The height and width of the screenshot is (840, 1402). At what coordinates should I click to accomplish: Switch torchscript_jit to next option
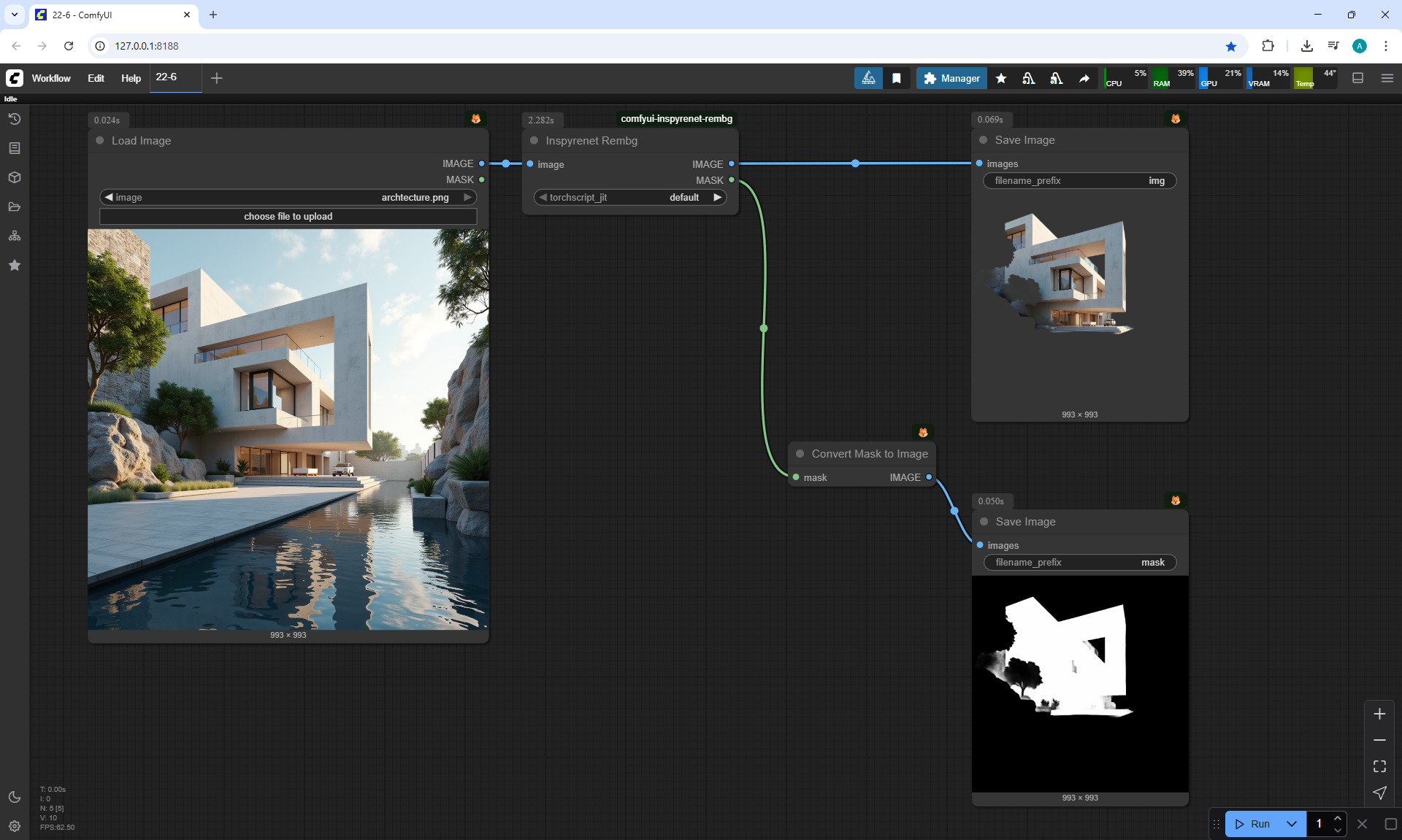[717, 197]
